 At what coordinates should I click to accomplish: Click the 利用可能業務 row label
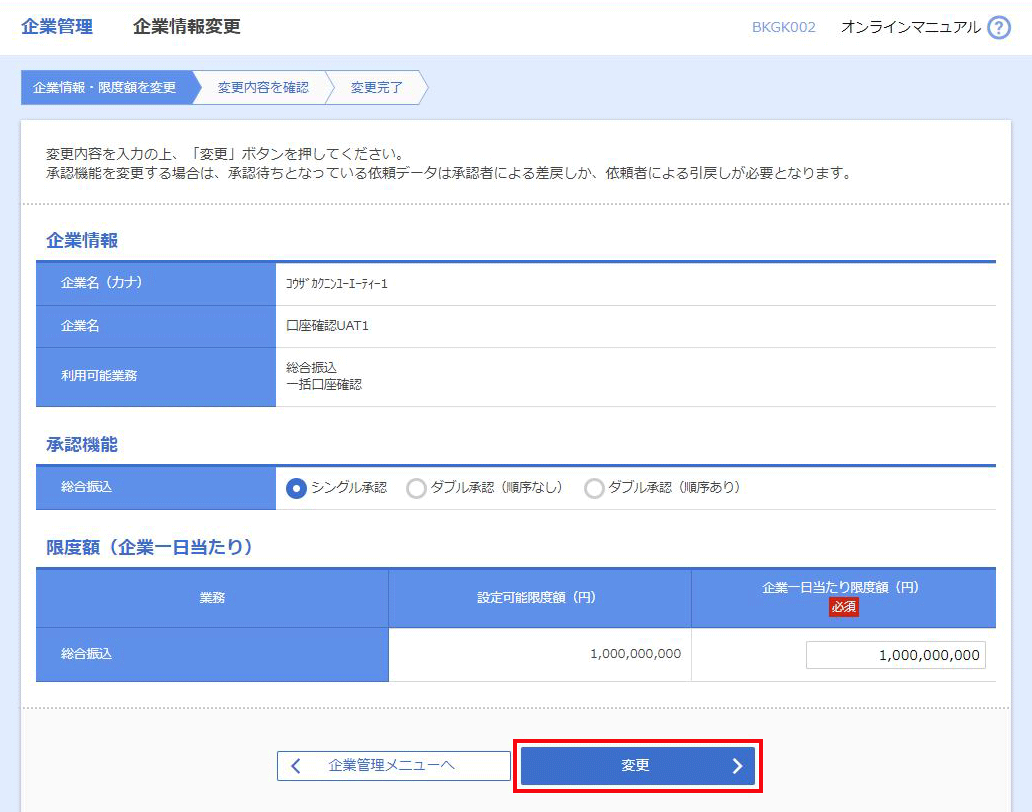[99, 376]
